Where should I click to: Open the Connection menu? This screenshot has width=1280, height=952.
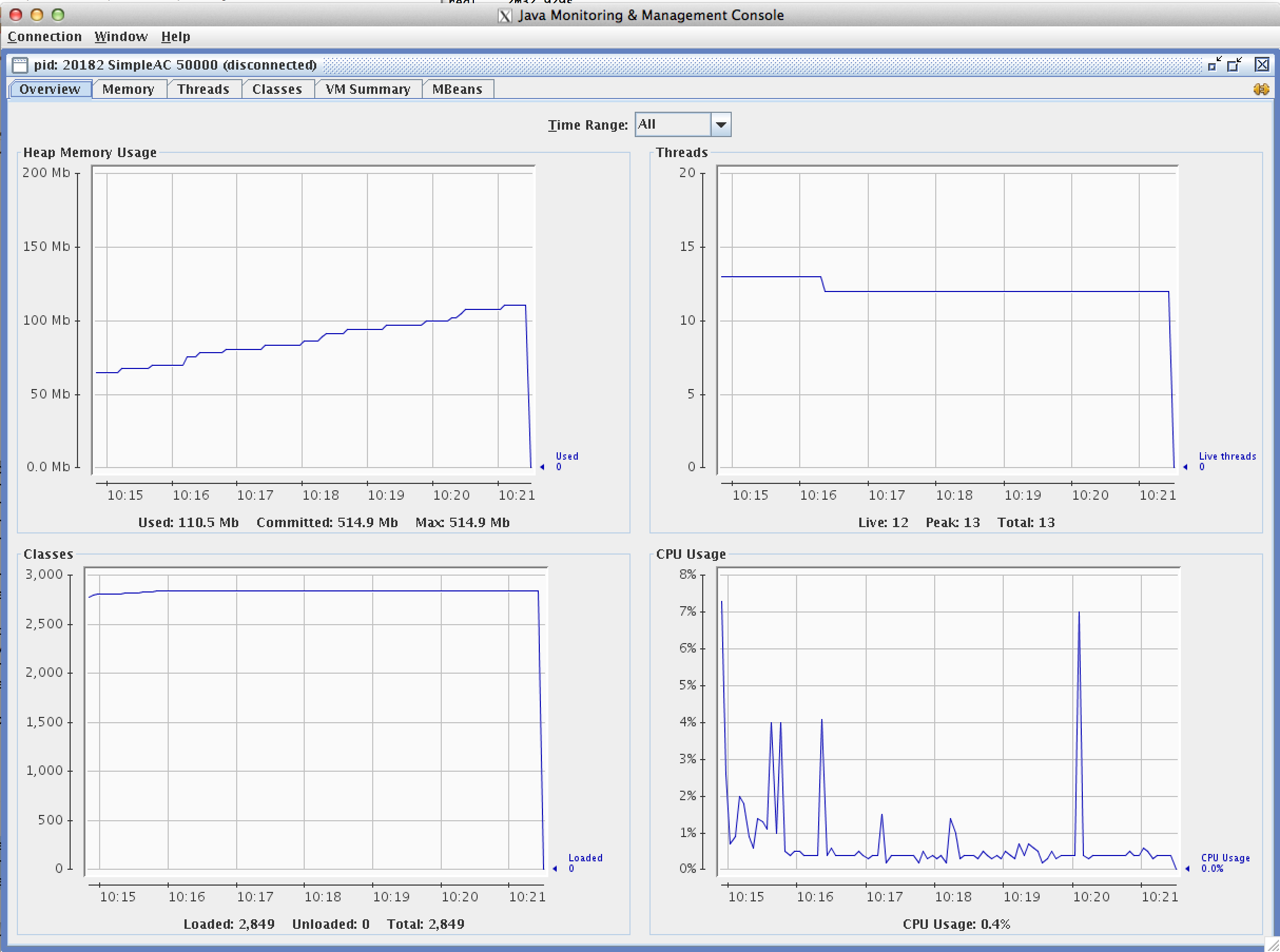(x=44, y=37)
